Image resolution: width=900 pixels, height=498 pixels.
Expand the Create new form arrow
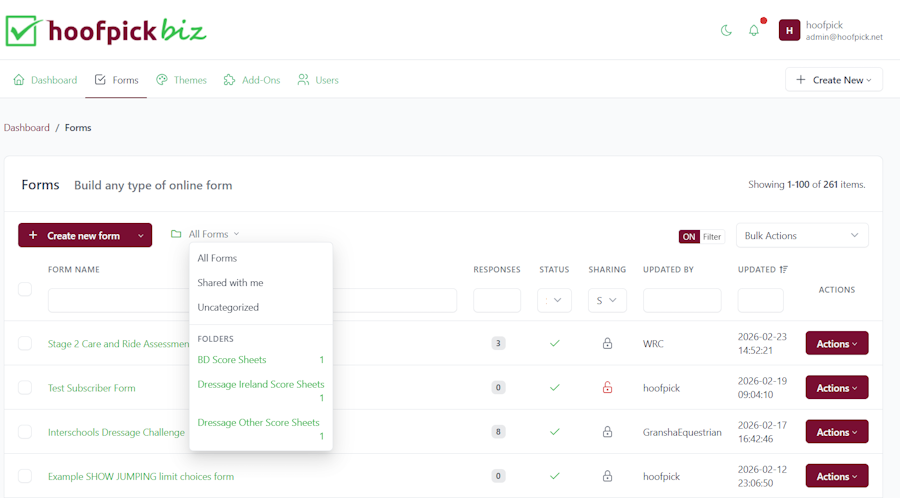tap(141, 236)
